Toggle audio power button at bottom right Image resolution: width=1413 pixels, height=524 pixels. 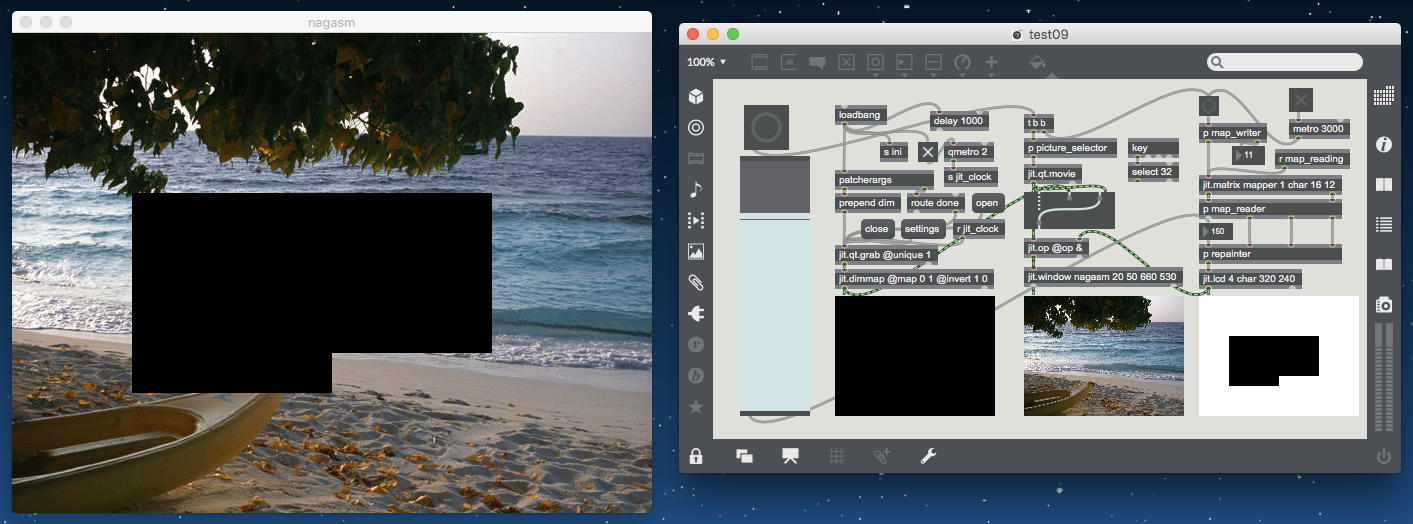1384,457
